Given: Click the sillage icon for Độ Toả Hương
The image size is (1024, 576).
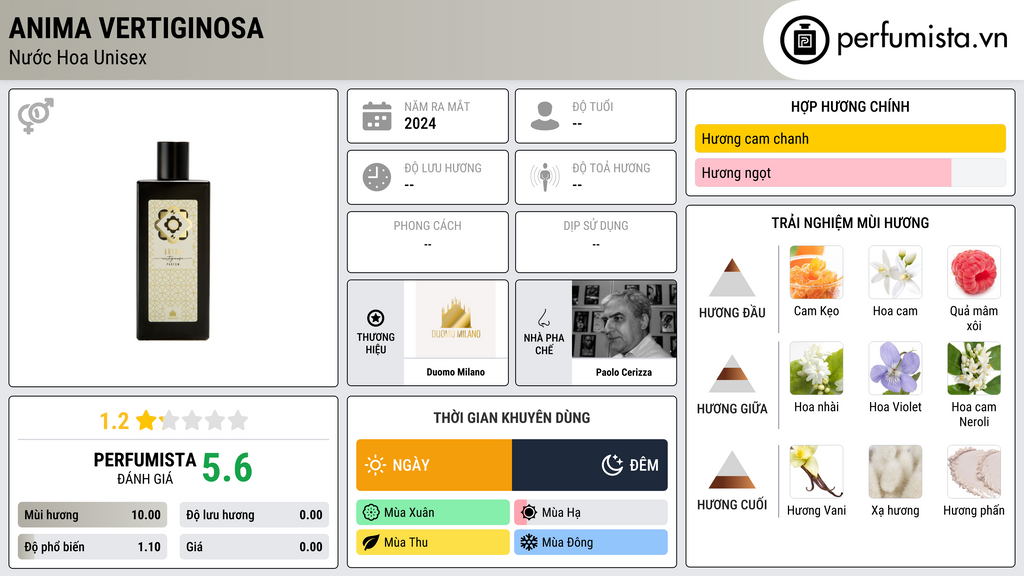Looking at the screenshot, I should [545, 177].
